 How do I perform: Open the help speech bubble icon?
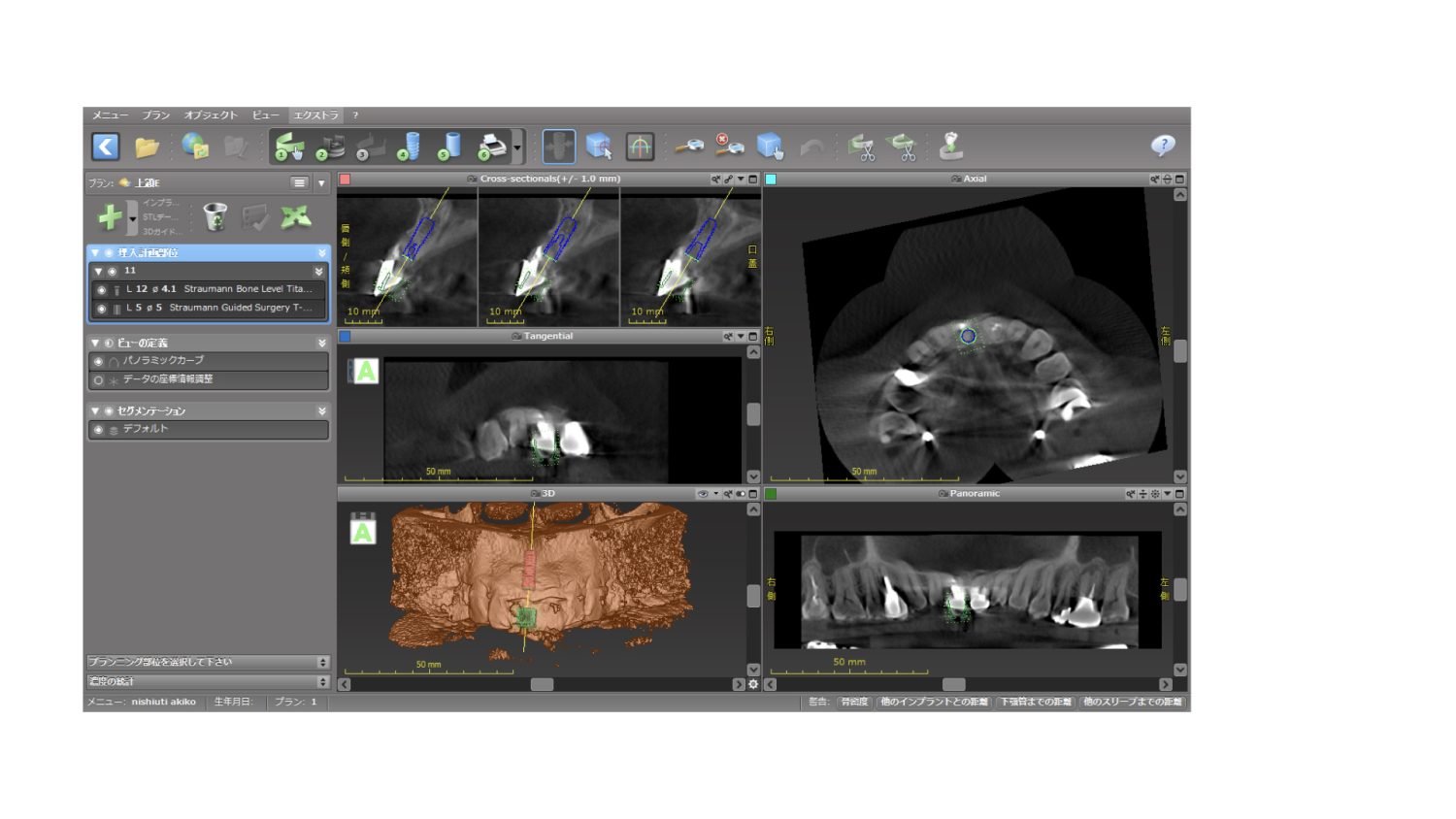coord(1162,146)
